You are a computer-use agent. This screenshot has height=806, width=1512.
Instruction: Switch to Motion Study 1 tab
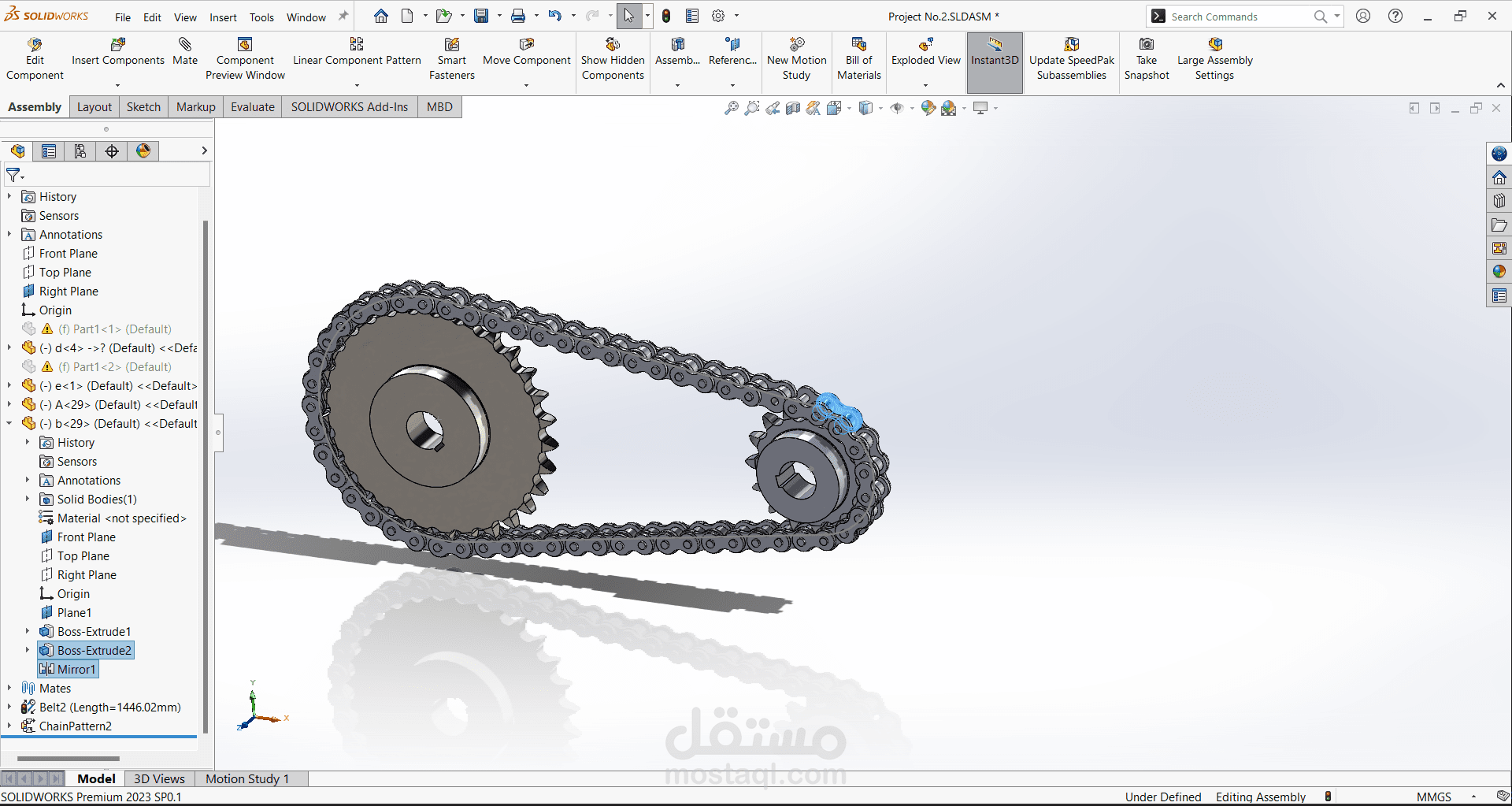(247, 778)
